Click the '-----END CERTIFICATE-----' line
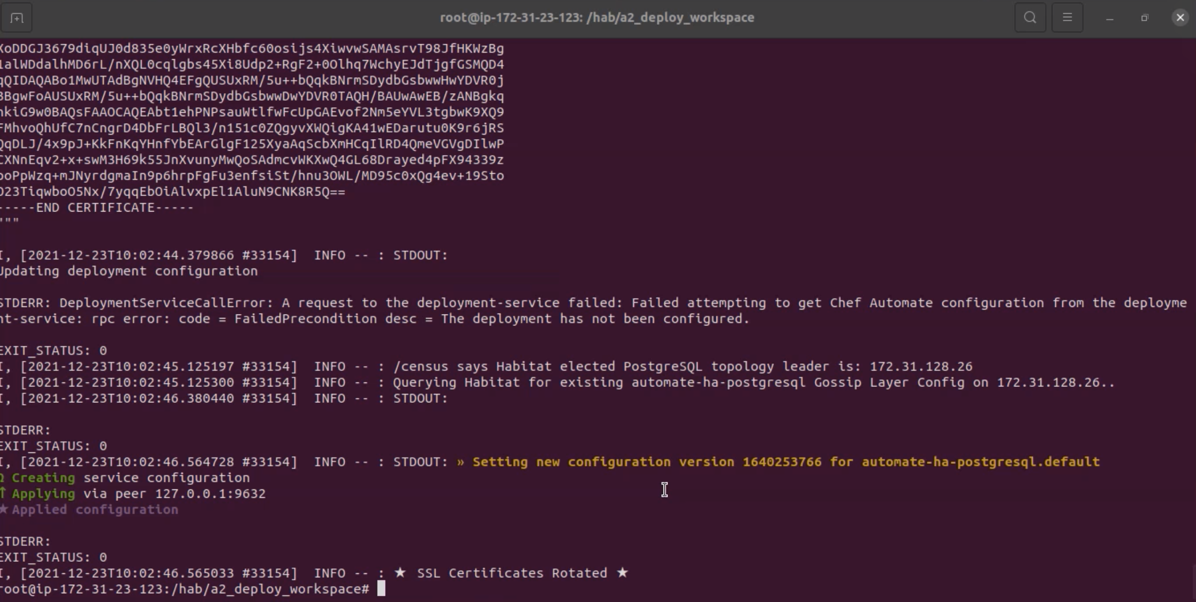This screenshot has width=1196, height=602. point(97,208)
